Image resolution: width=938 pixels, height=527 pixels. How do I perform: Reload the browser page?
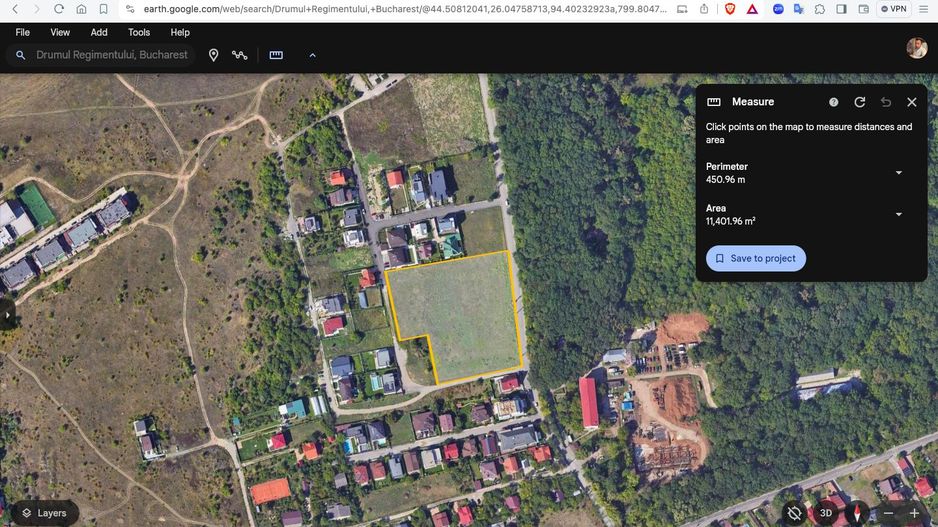click(x=59, y=9)
